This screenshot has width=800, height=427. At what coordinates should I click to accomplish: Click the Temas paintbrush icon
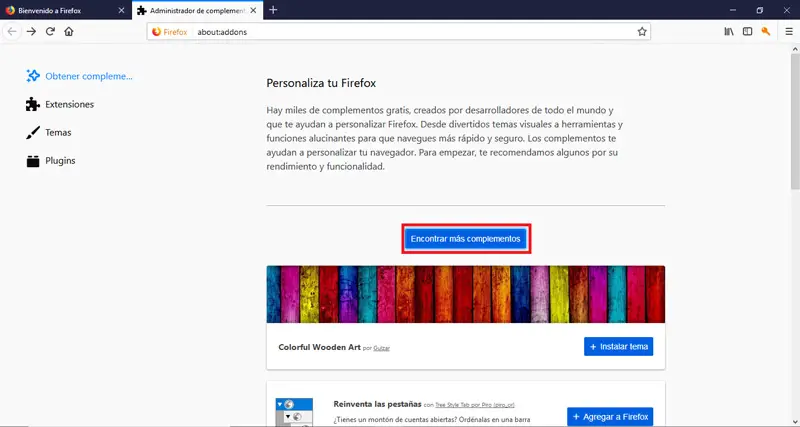click(x=33, y=133)
